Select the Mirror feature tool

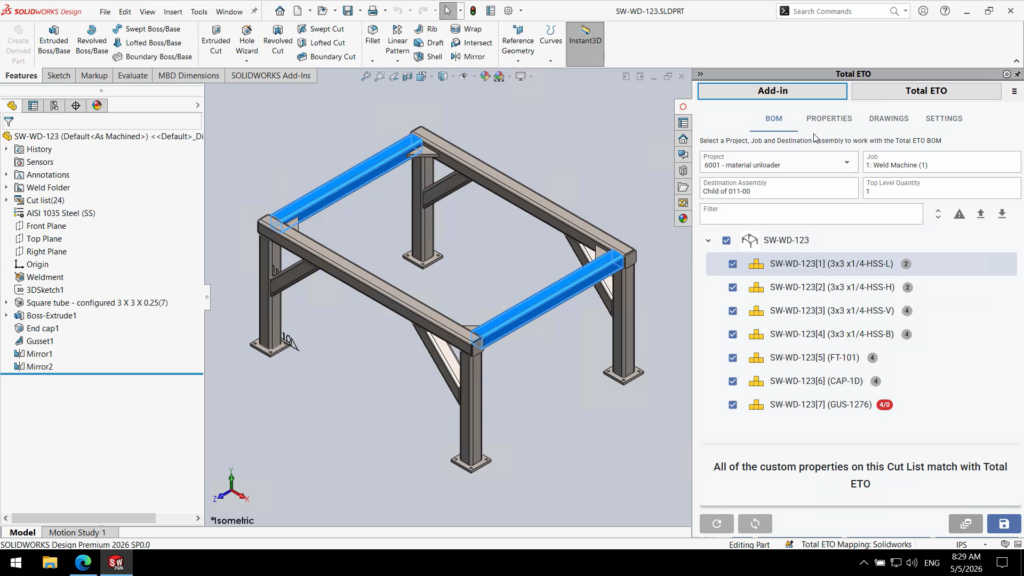pos(468,56)
